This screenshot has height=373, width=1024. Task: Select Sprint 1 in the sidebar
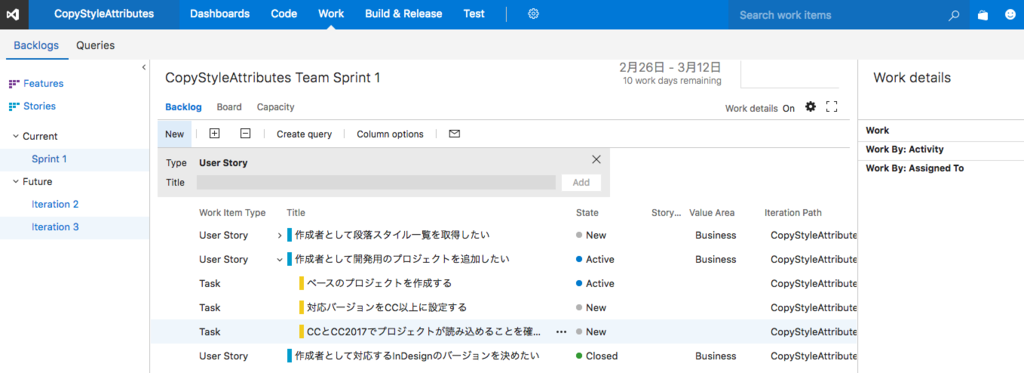[x=49, y=159]
